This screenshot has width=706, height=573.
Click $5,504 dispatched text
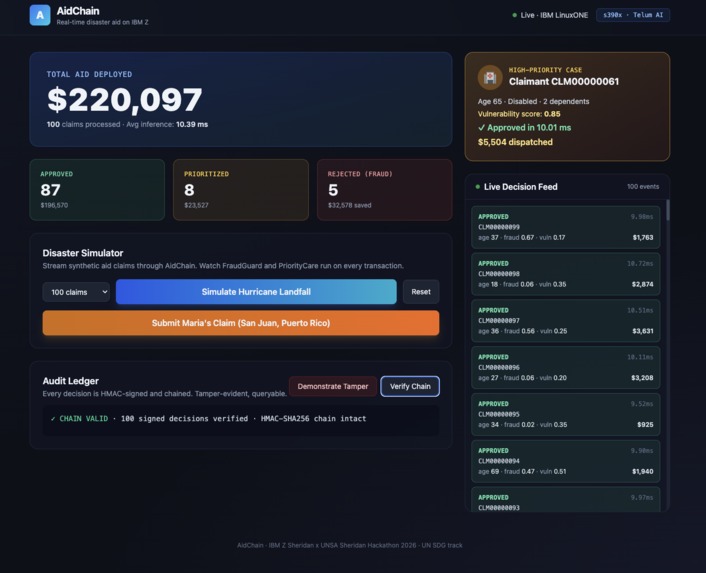coord(515,142)
